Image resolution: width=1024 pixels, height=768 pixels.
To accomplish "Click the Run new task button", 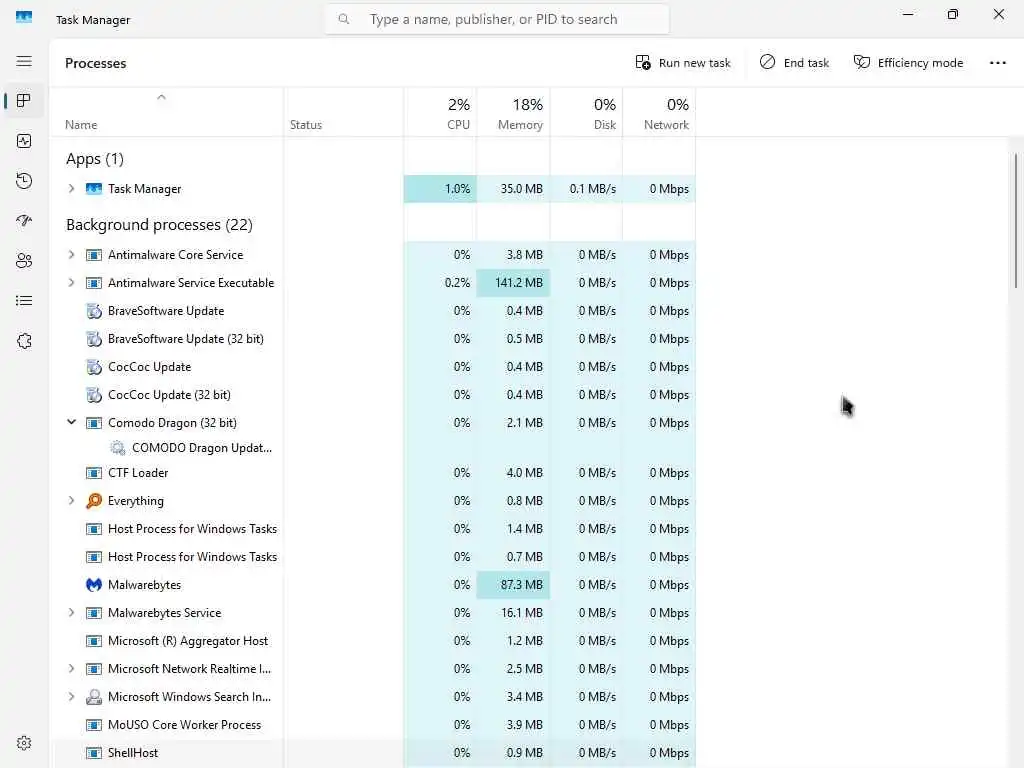I will click(x=683, y=63).
